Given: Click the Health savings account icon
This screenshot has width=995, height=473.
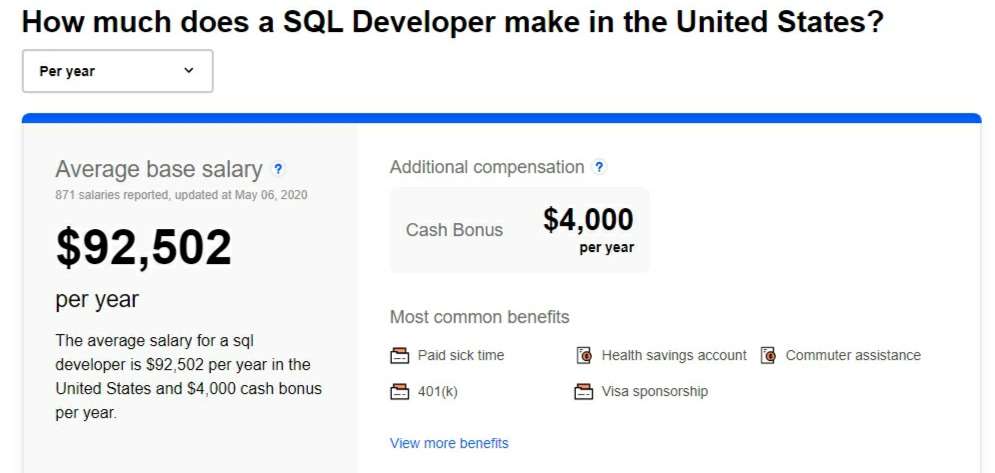Looking at the screenshot, I should coord(584,356).
